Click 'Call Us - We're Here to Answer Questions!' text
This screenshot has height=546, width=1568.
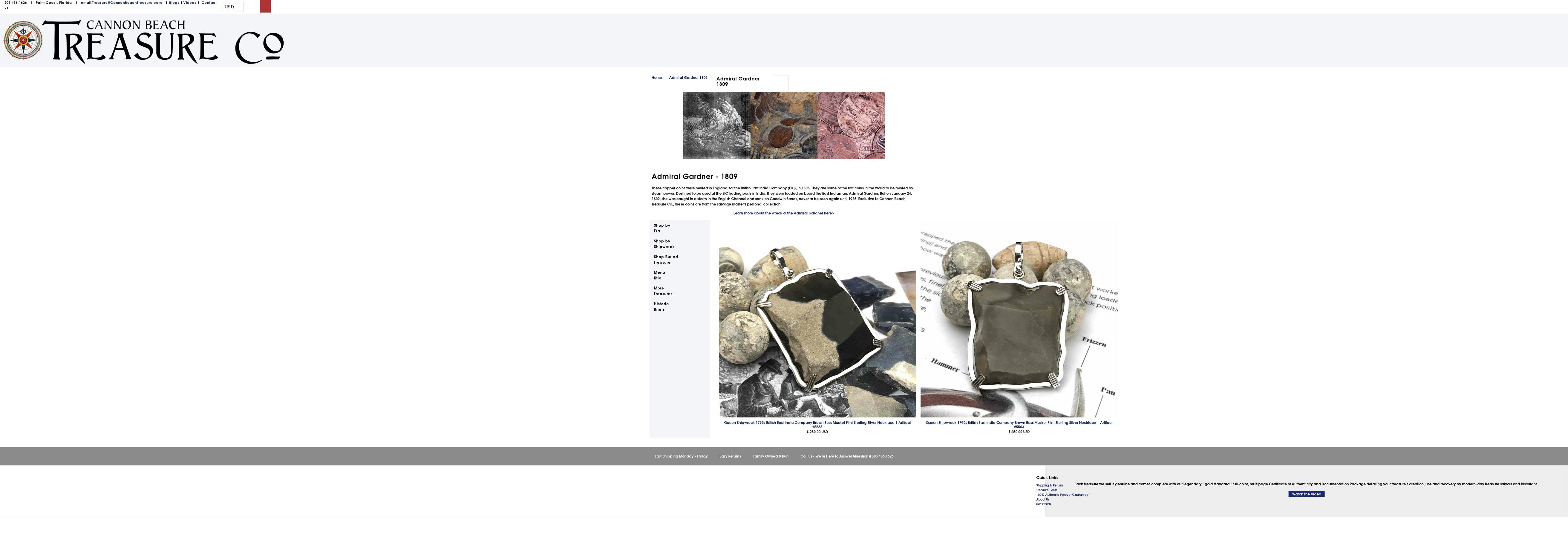pos(835,456)
